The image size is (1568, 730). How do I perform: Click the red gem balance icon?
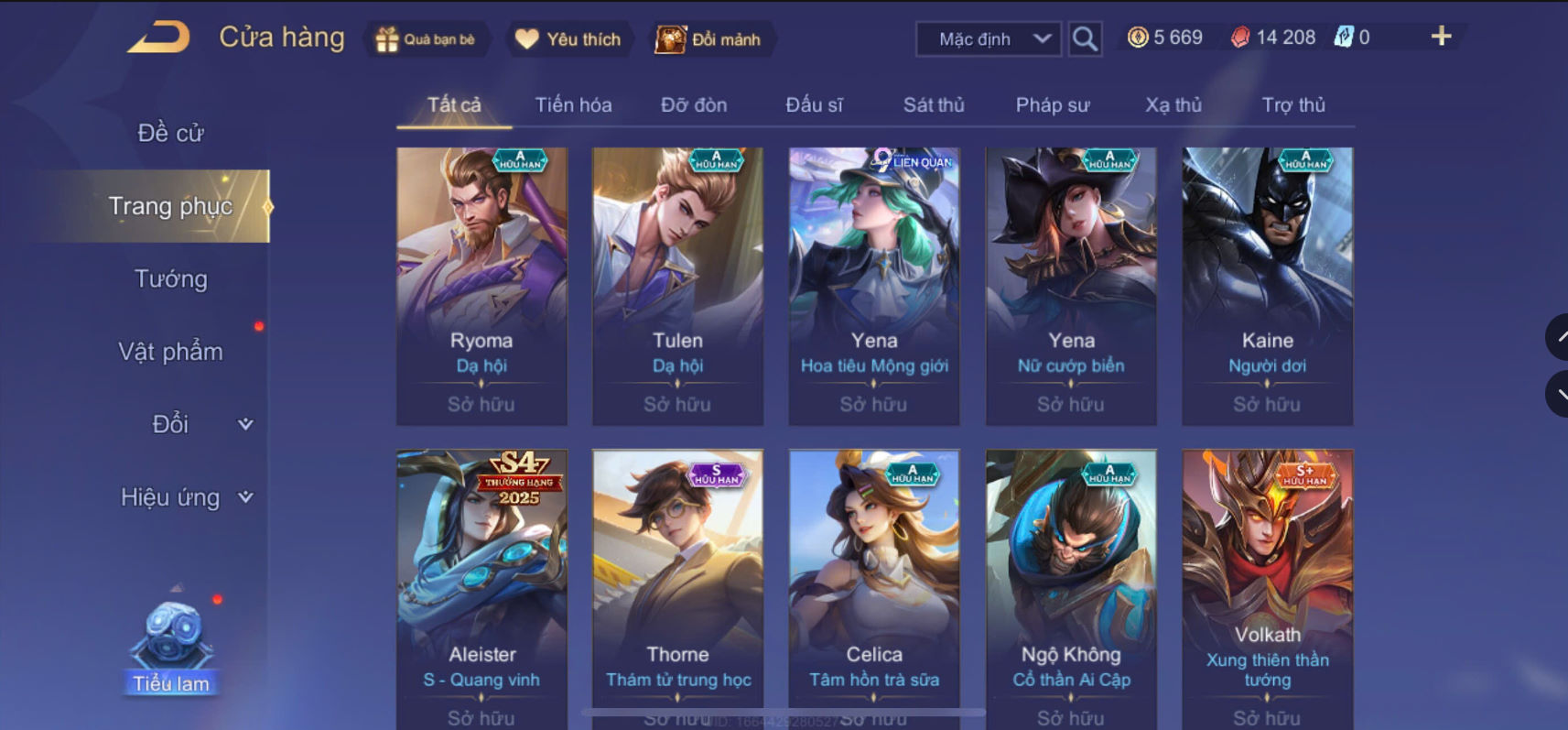[1239, 38]
